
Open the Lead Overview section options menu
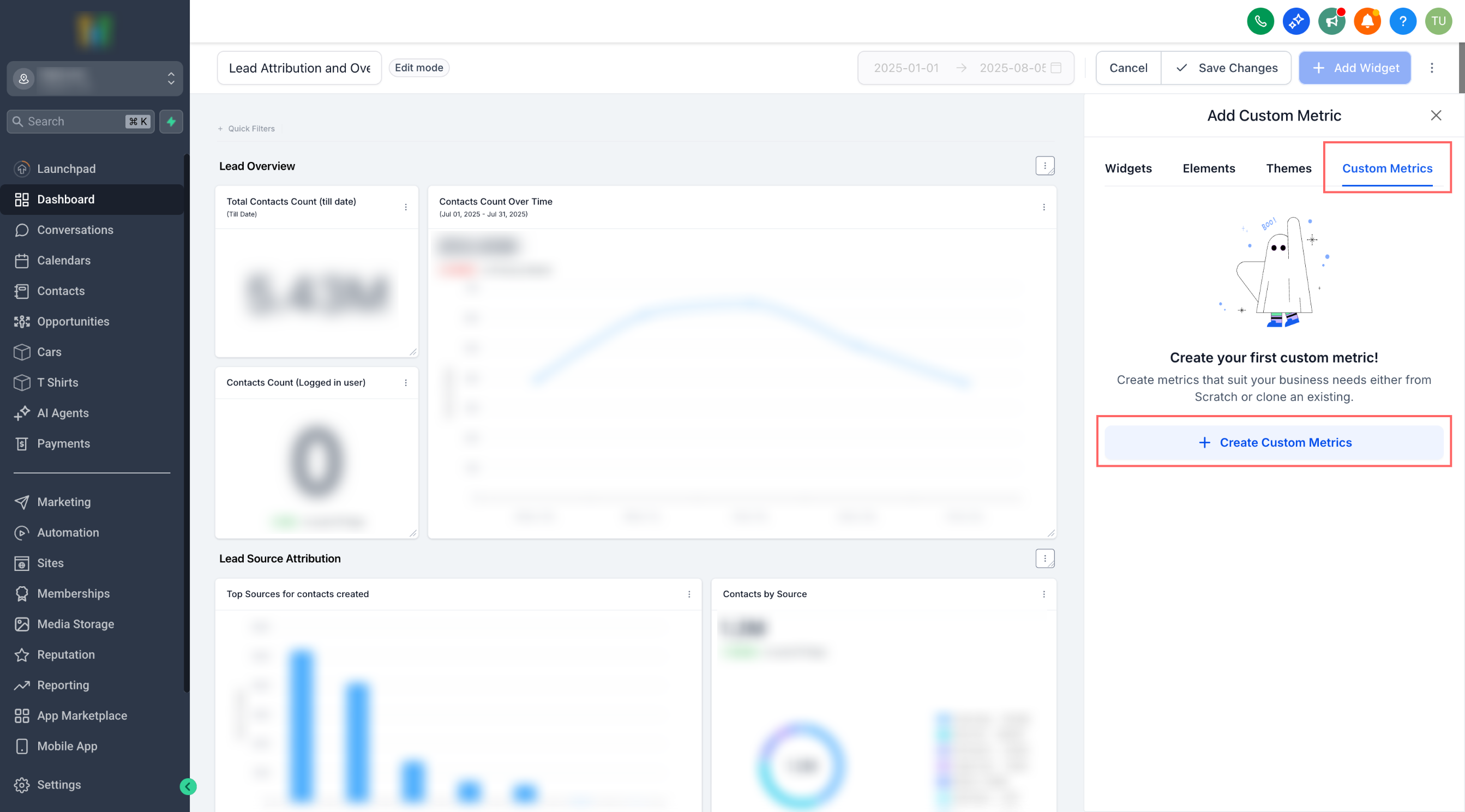coord(1044,166)
